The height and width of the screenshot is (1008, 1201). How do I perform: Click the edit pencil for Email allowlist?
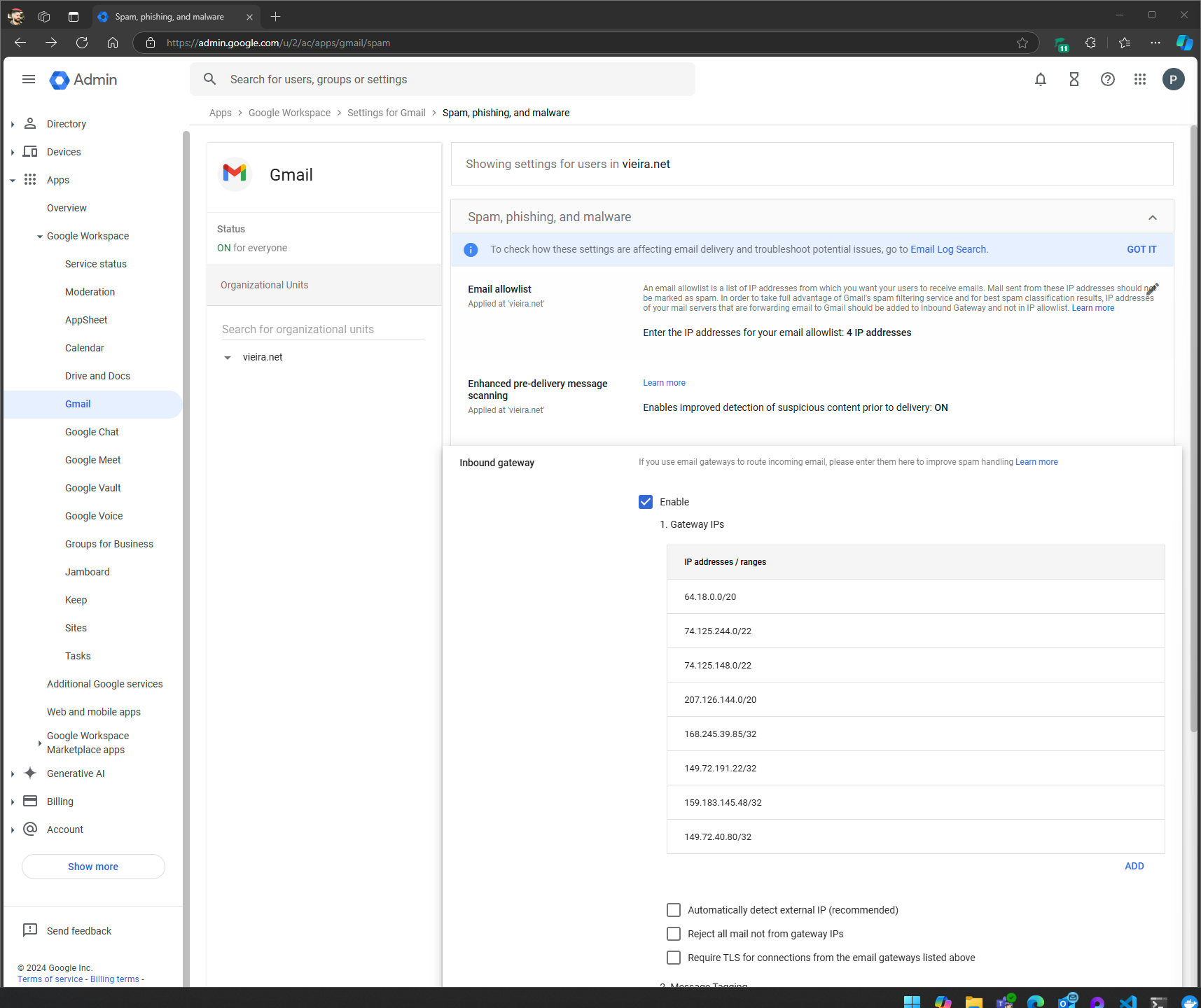(1152, 289)
